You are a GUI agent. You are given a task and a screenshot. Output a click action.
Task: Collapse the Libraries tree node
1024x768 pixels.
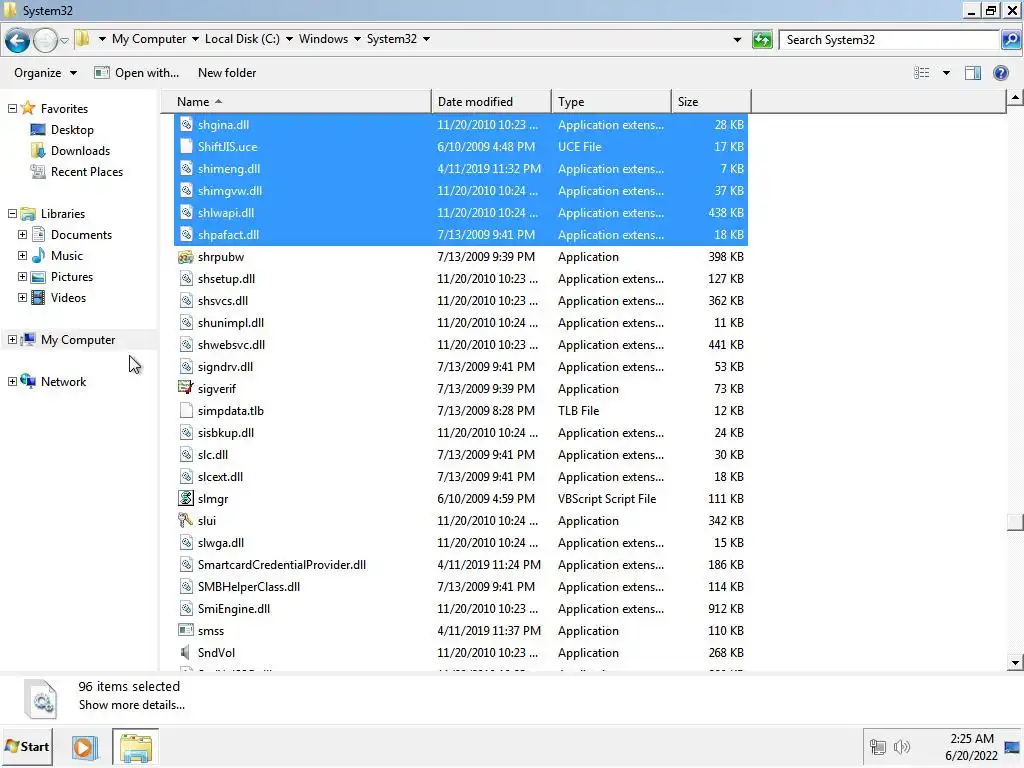(12, 214)
